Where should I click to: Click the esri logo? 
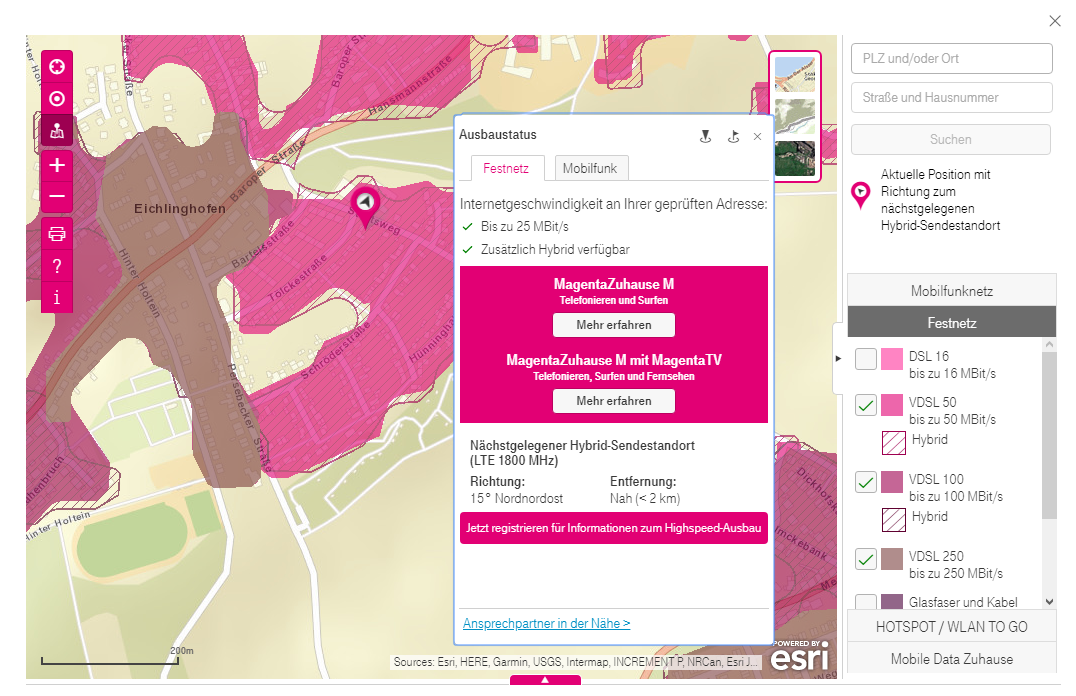click(x=800, y=657)
